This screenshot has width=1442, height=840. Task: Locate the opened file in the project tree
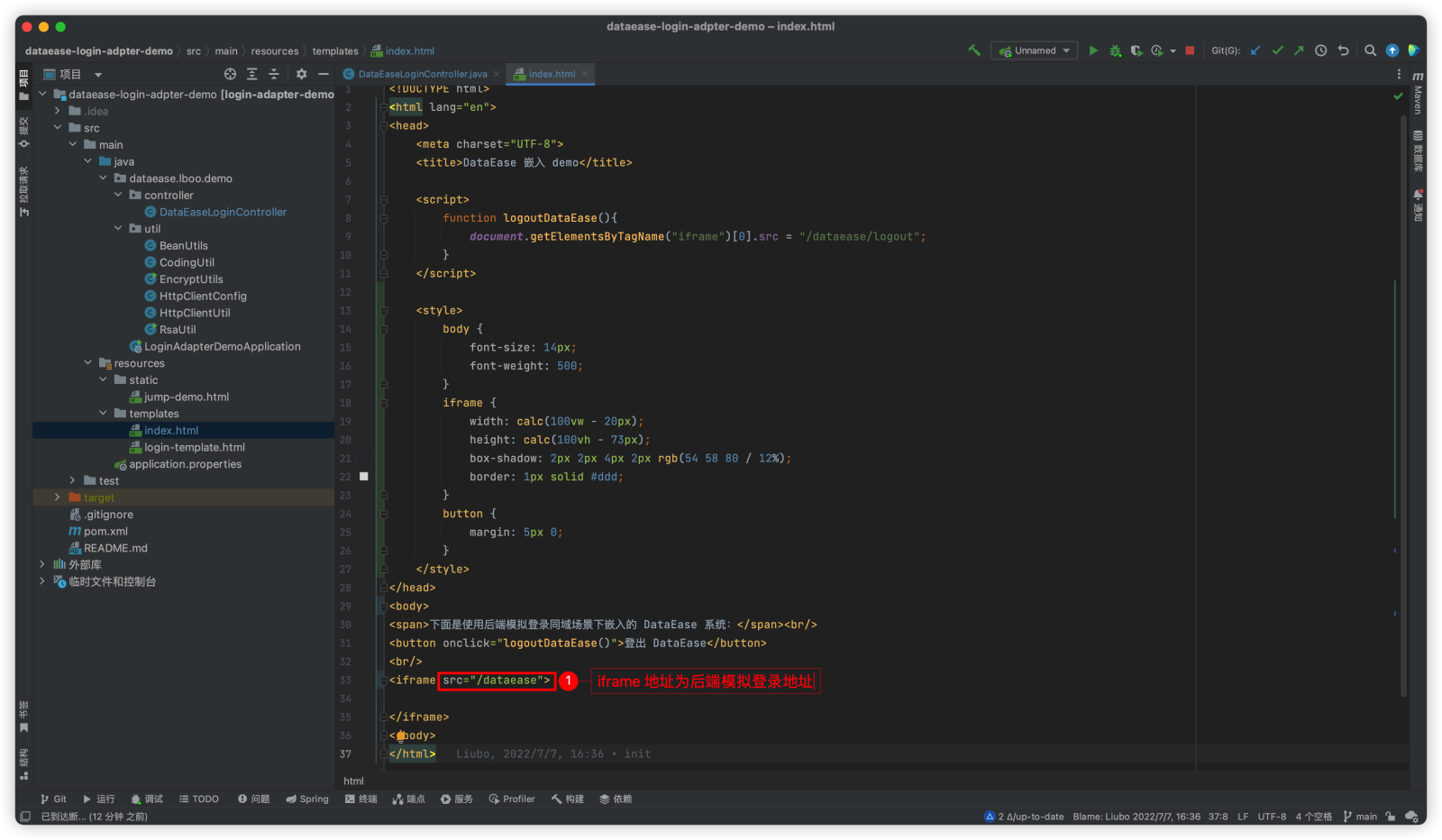pyautogui.click(x=230, y=74)
